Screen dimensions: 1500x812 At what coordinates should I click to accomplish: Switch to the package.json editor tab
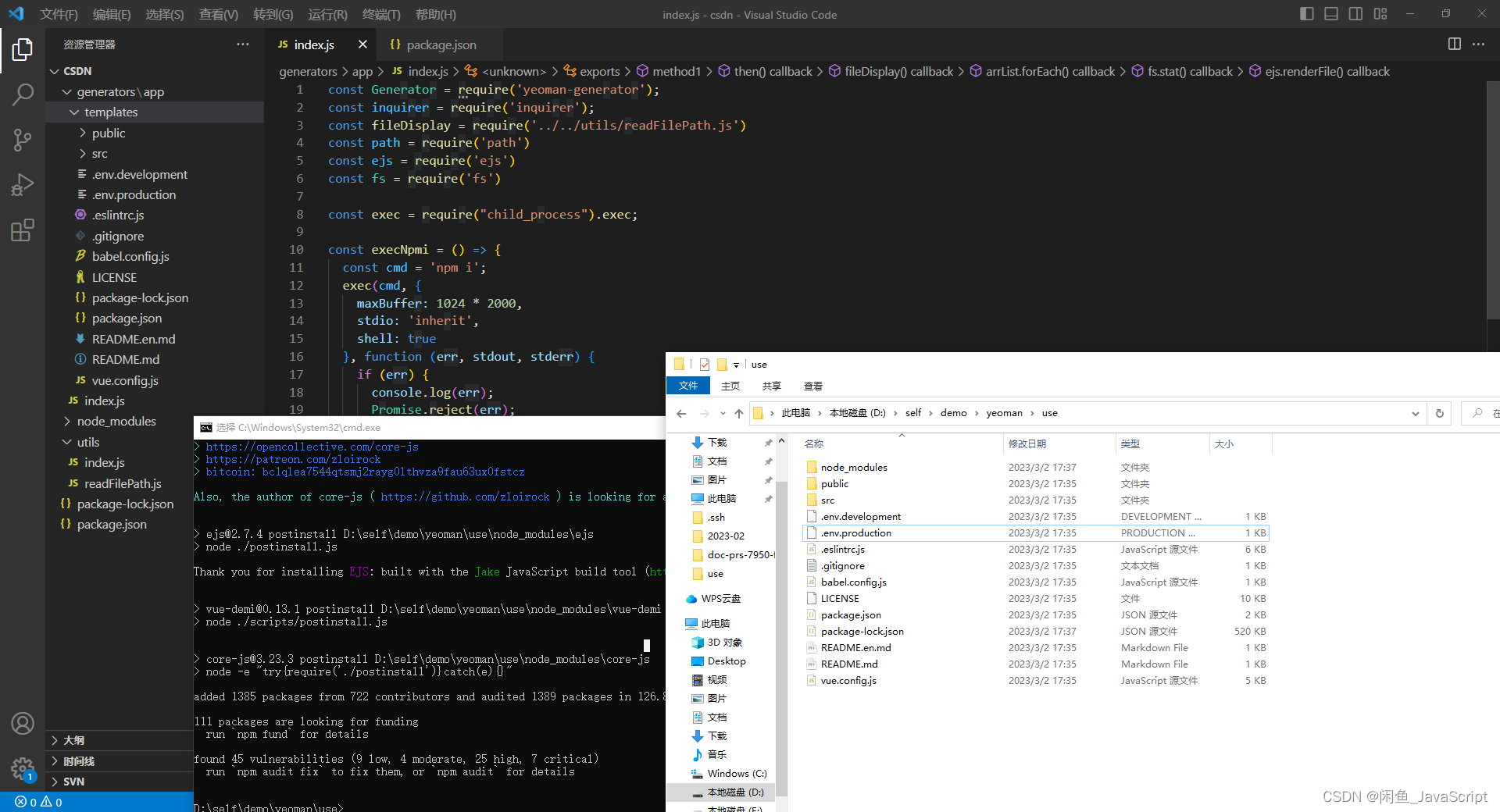439,45
